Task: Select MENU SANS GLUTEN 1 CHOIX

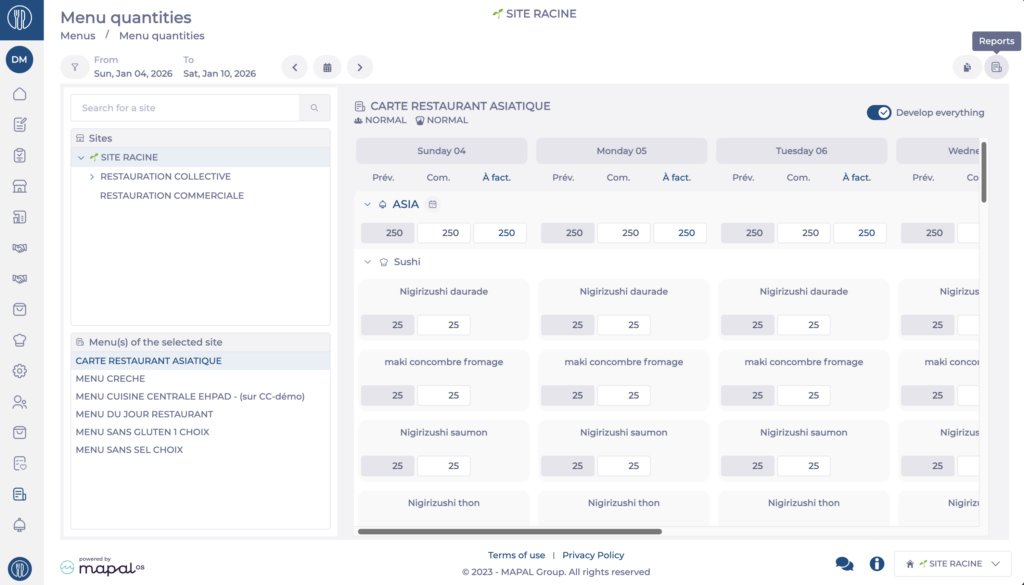Action: [x=142, y=432]
